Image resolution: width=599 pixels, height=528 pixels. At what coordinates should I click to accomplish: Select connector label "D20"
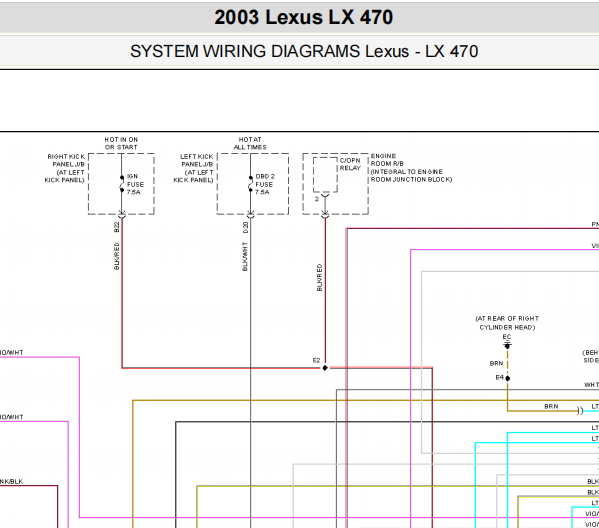[x=245, y=228]
